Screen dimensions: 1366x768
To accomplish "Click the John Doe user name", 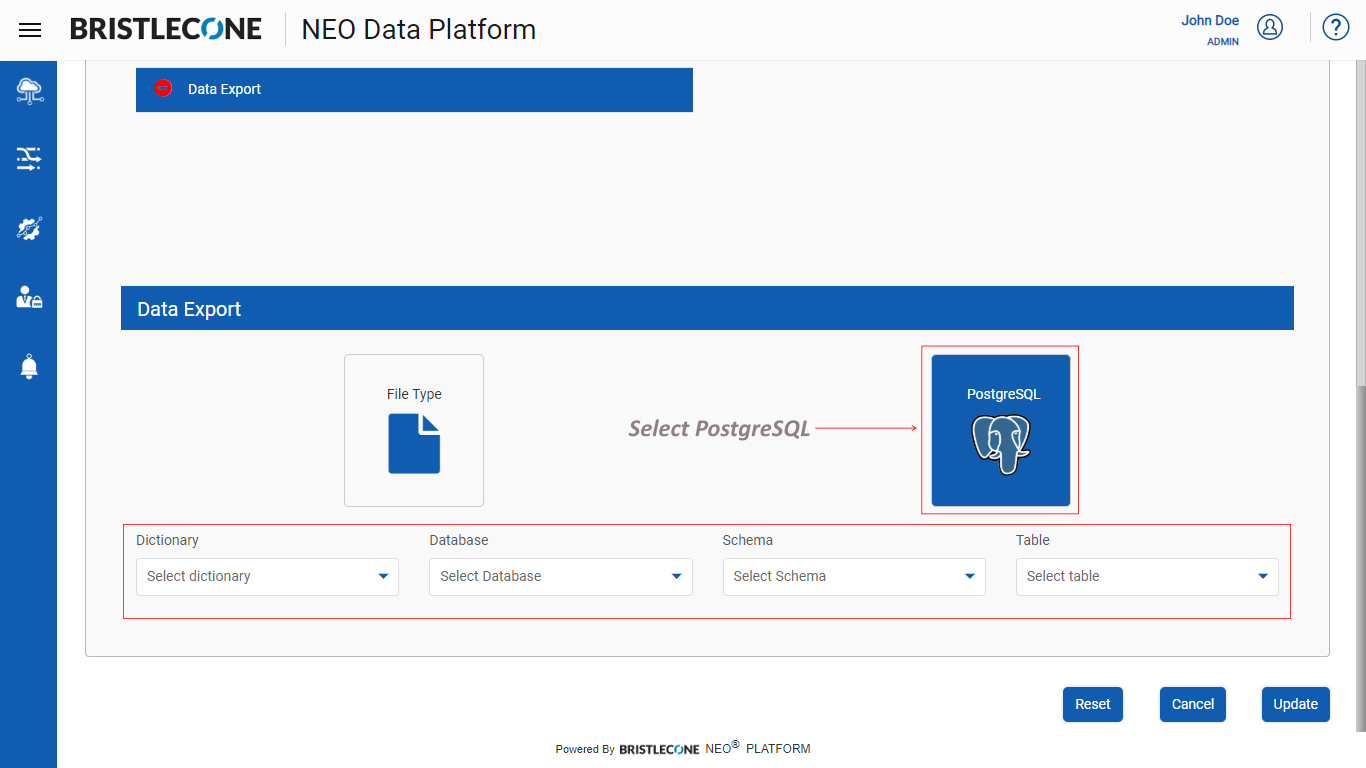I will click(1210, 21).
